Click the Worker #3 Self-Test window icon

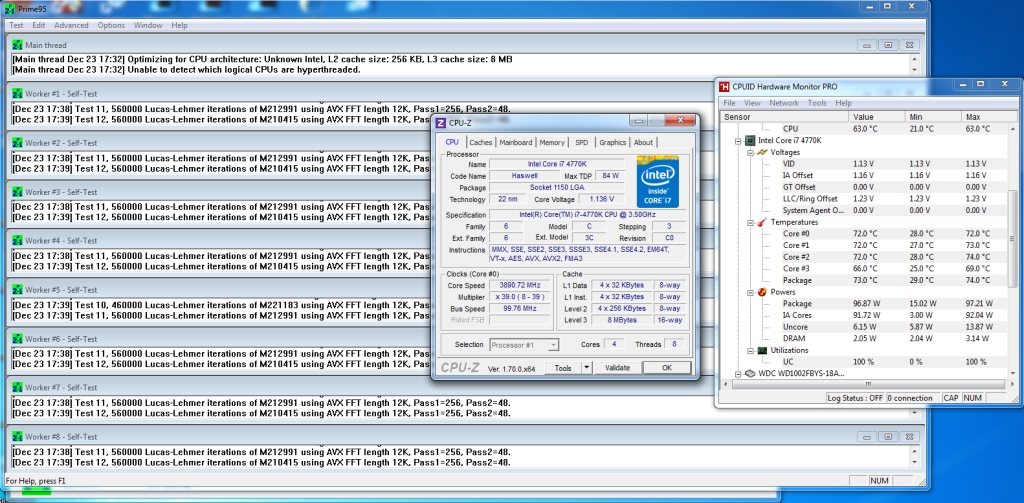coord(18,192)
